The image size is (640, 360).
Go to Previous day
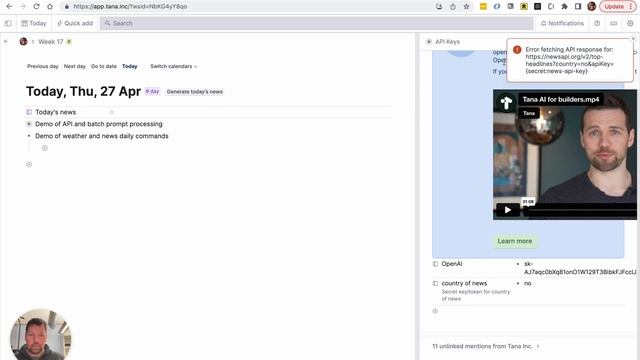click(43, 66)
